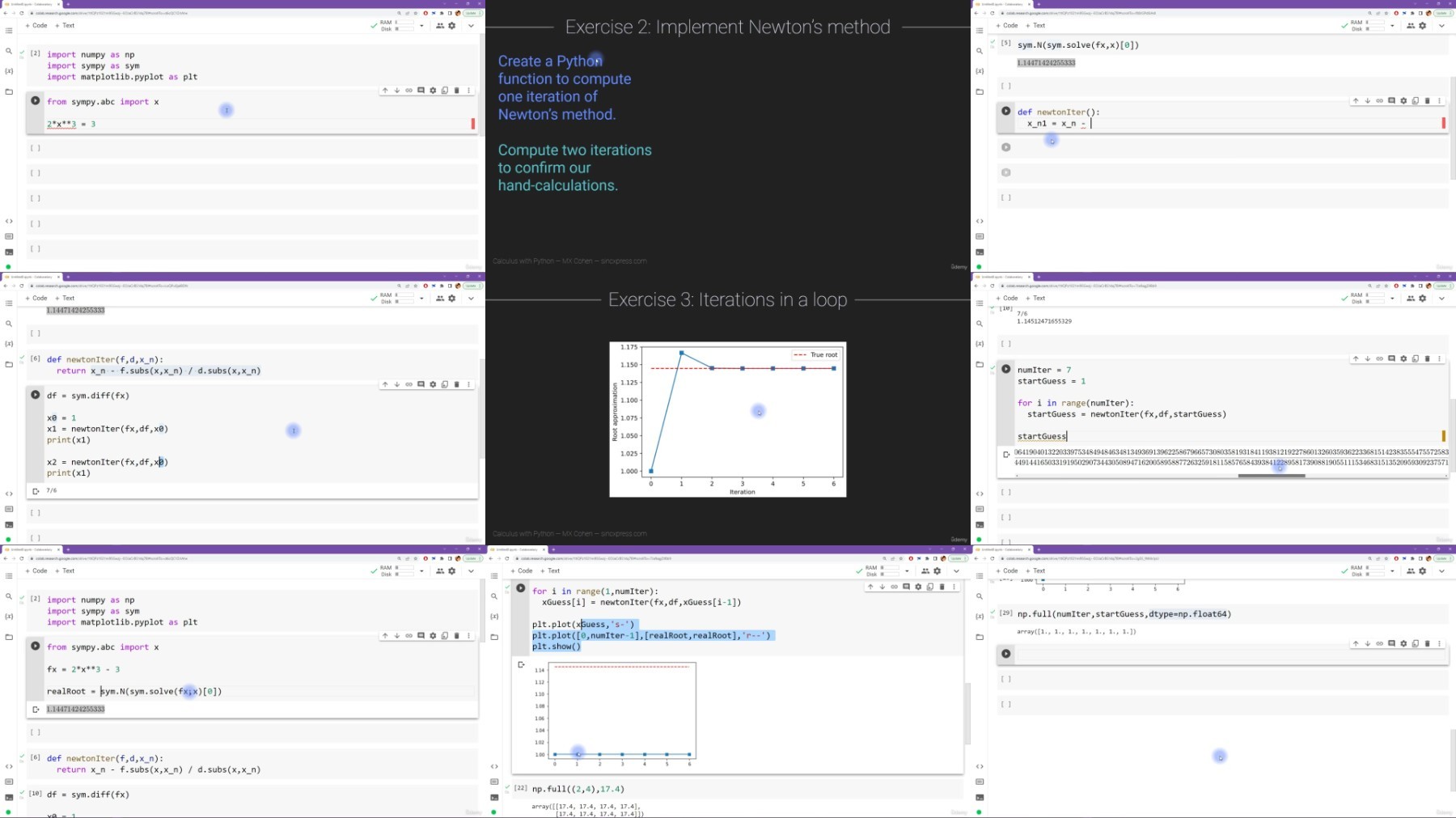Expand RAM/Disk dropdown arrow in "dtype=np.float64" notebook
The height and width of the screenshot is (818, 1456).
click(1392, 571)
